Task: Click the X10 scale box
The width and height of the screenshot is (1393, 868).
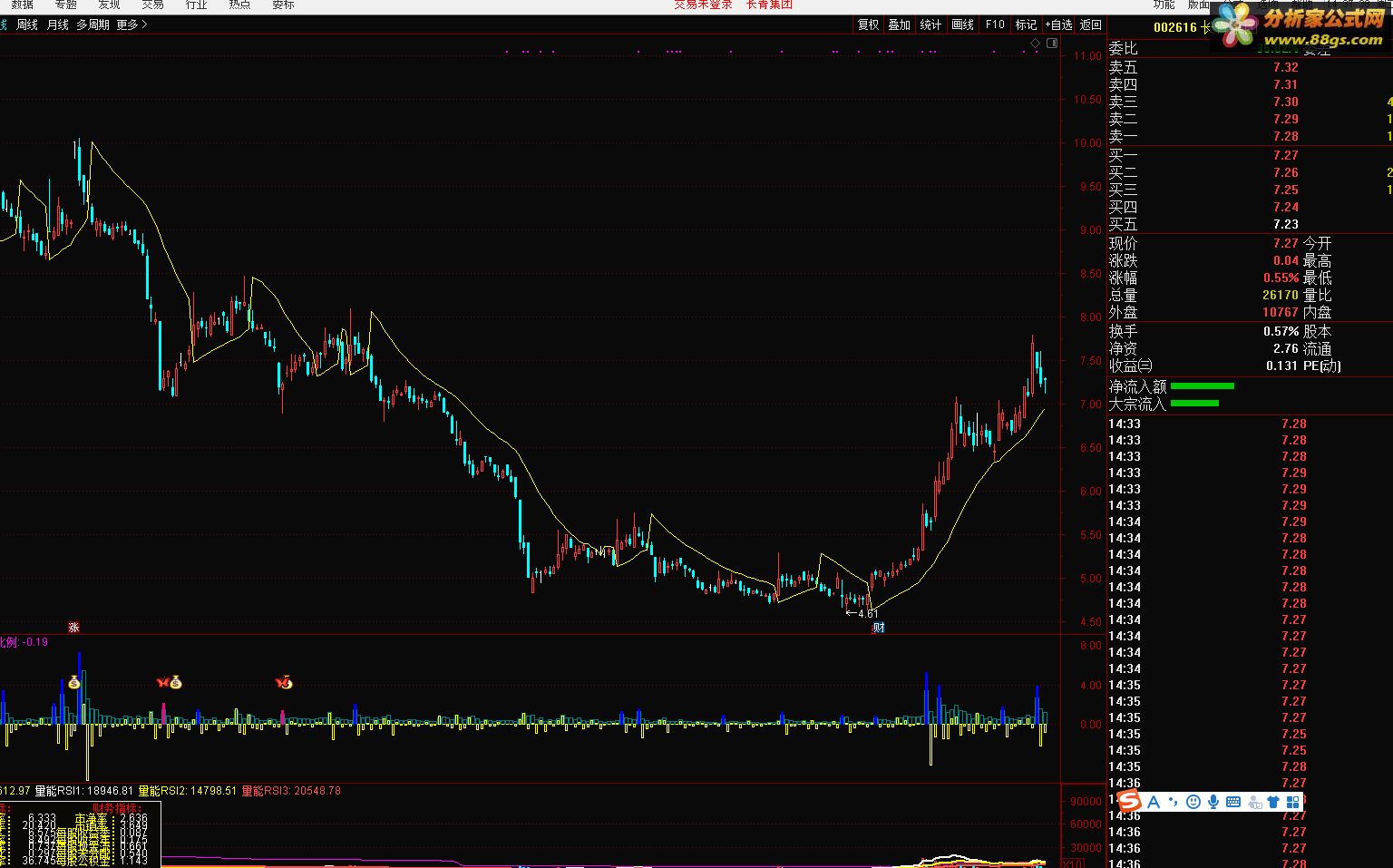Action: point(1072,863)
